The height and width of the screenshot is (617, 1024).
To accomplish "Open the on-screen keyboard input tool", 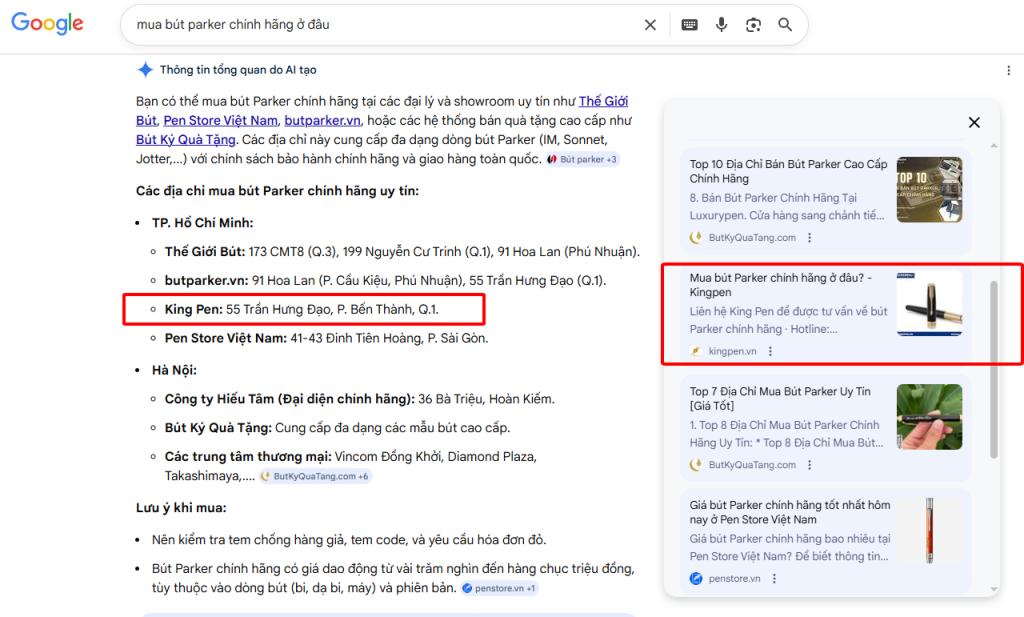I will pos(690,25).
